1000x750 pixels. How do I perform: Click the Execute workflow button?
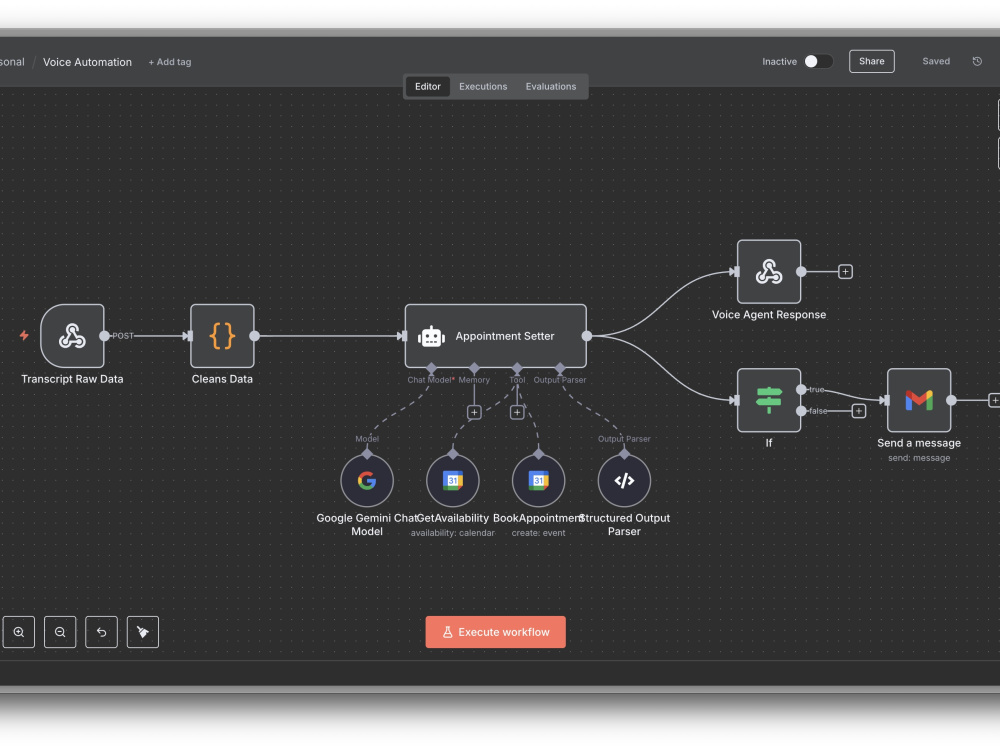tap(496, 632)
